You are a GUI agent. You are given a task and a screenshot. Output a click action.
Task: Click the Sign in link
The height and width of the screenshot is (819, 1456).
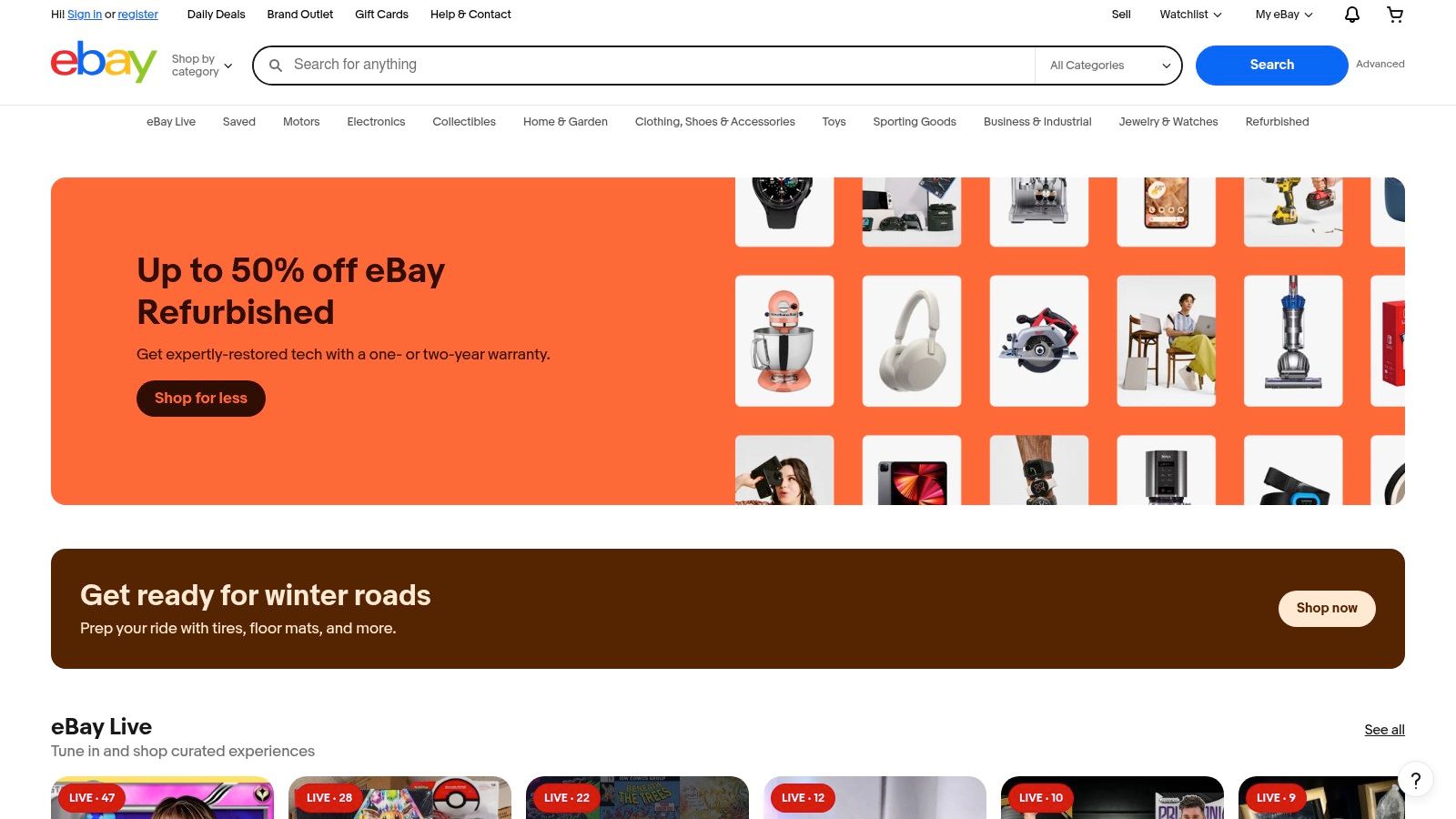pos(85,15)
